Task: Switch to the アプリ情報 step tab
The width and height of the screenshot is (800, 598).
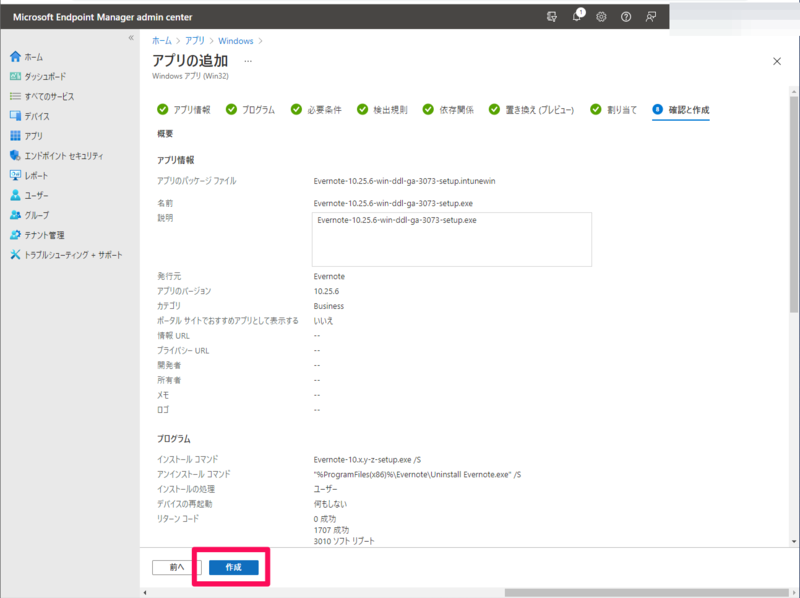Action: click(x=184, y=110)
